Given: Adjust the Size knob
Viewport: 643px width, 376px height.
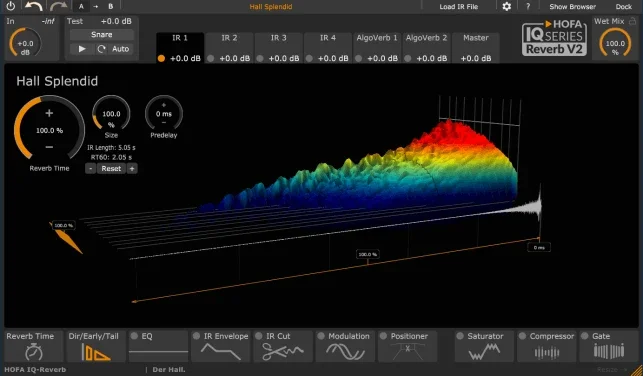Looking at the screenshot, I should [111, 114].
